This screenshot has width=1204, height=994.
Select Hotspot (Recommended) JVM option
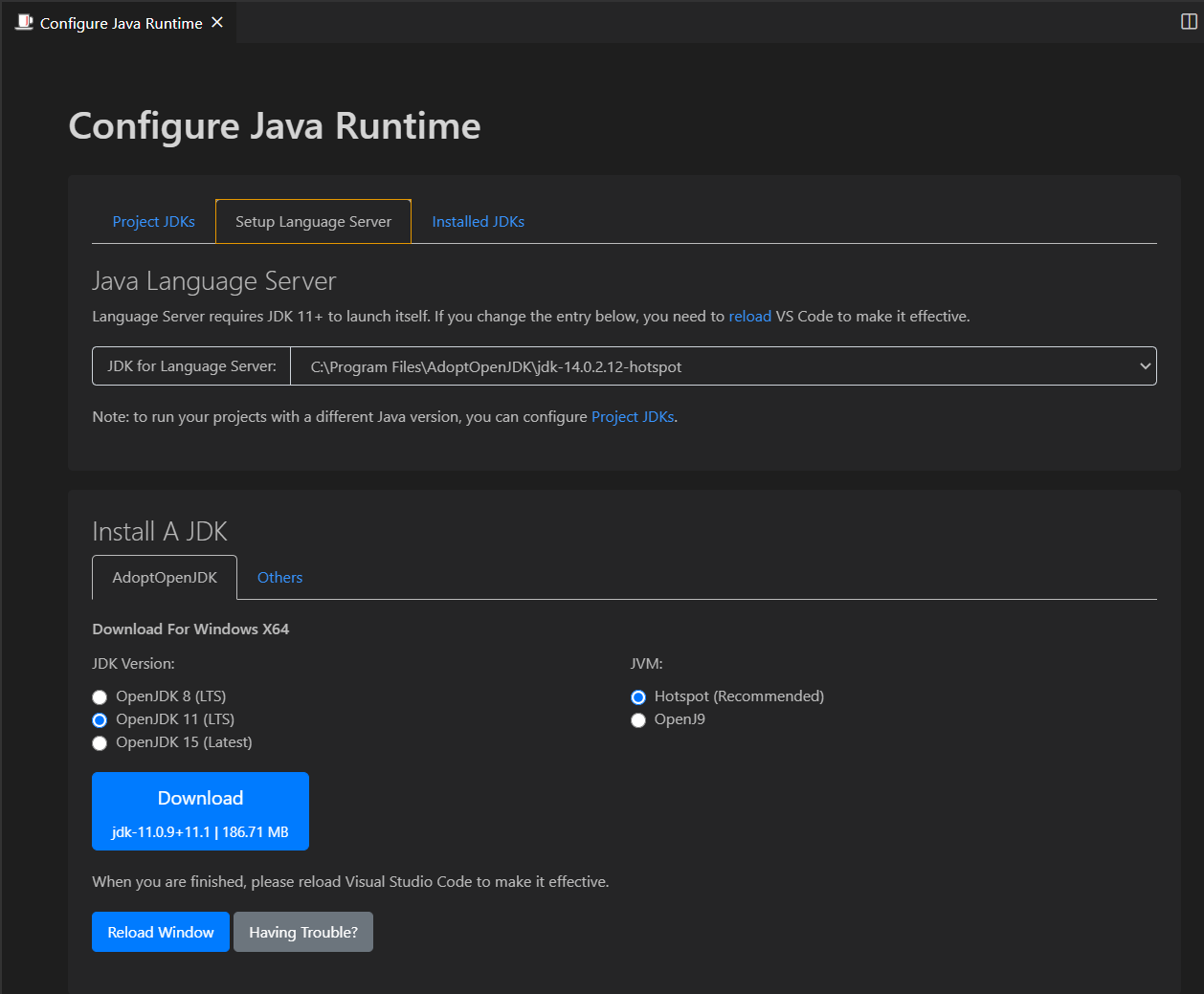click(x=638, y=696)
